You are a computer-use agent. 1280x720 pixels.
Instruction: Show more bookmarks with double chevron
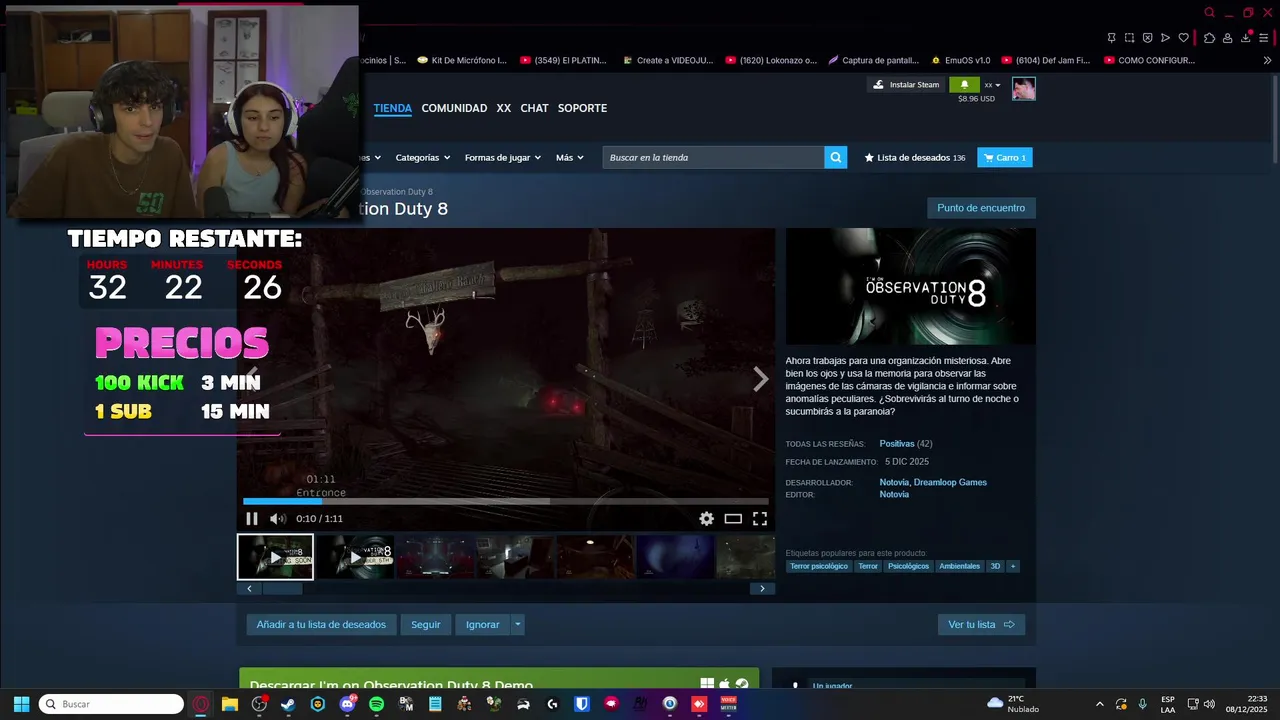coord(1267,60)
